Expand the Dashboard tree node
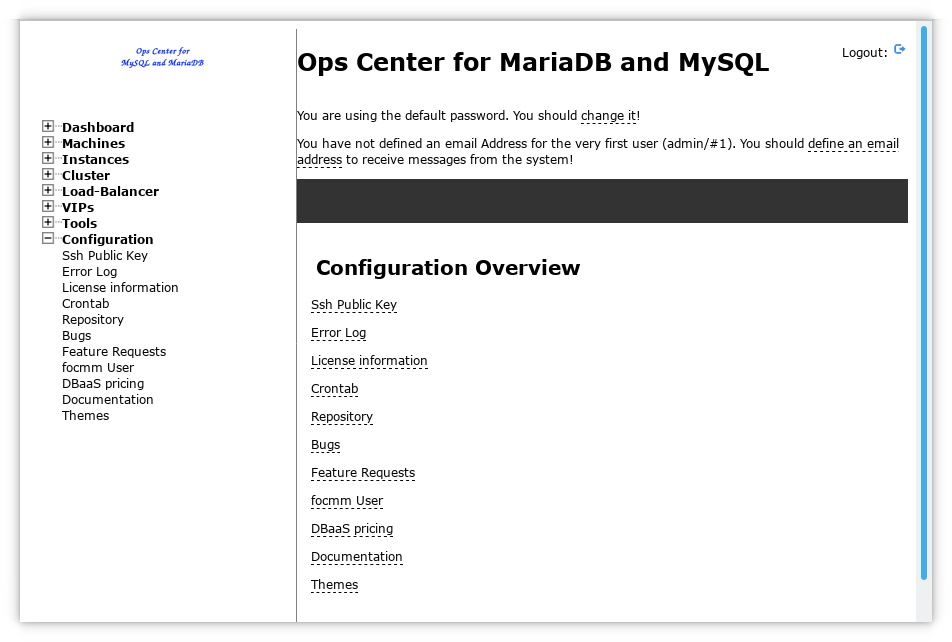The width and height of the screenshot is (952, 642). (x=47, y=126)
